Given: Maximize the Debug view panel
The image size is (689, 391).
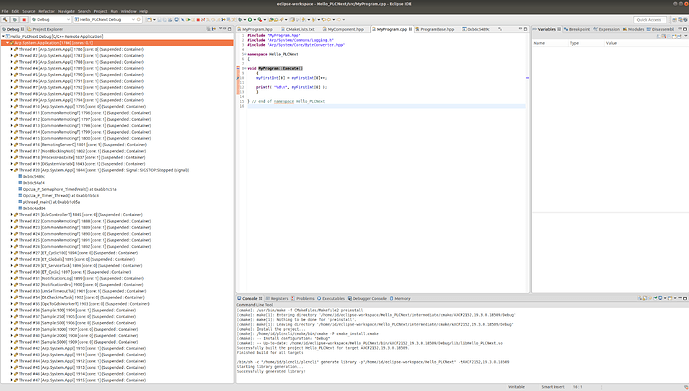Looking at the screenshot, I should click(x=229, y=29).
